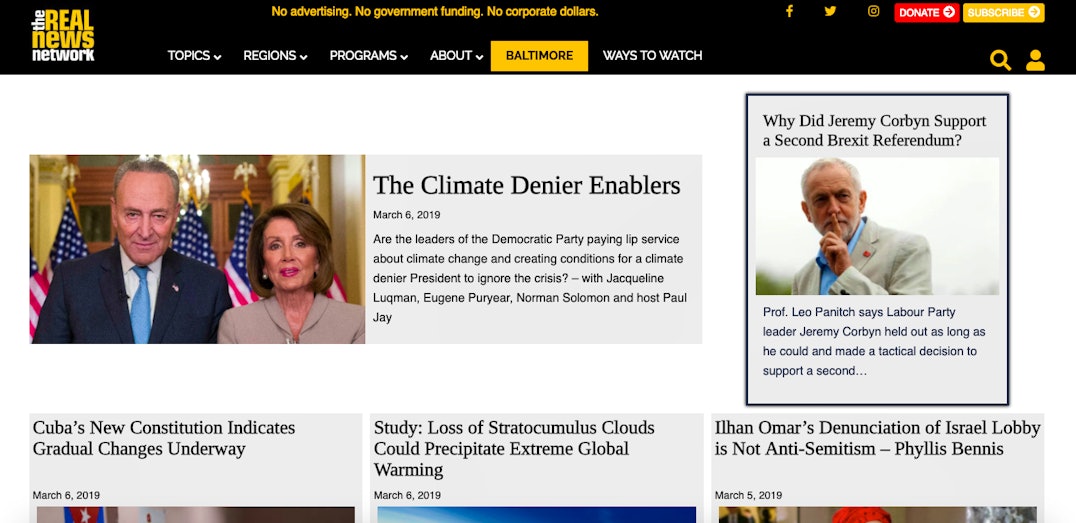Open the Twitter profile icon

click(x=830, y=11)
